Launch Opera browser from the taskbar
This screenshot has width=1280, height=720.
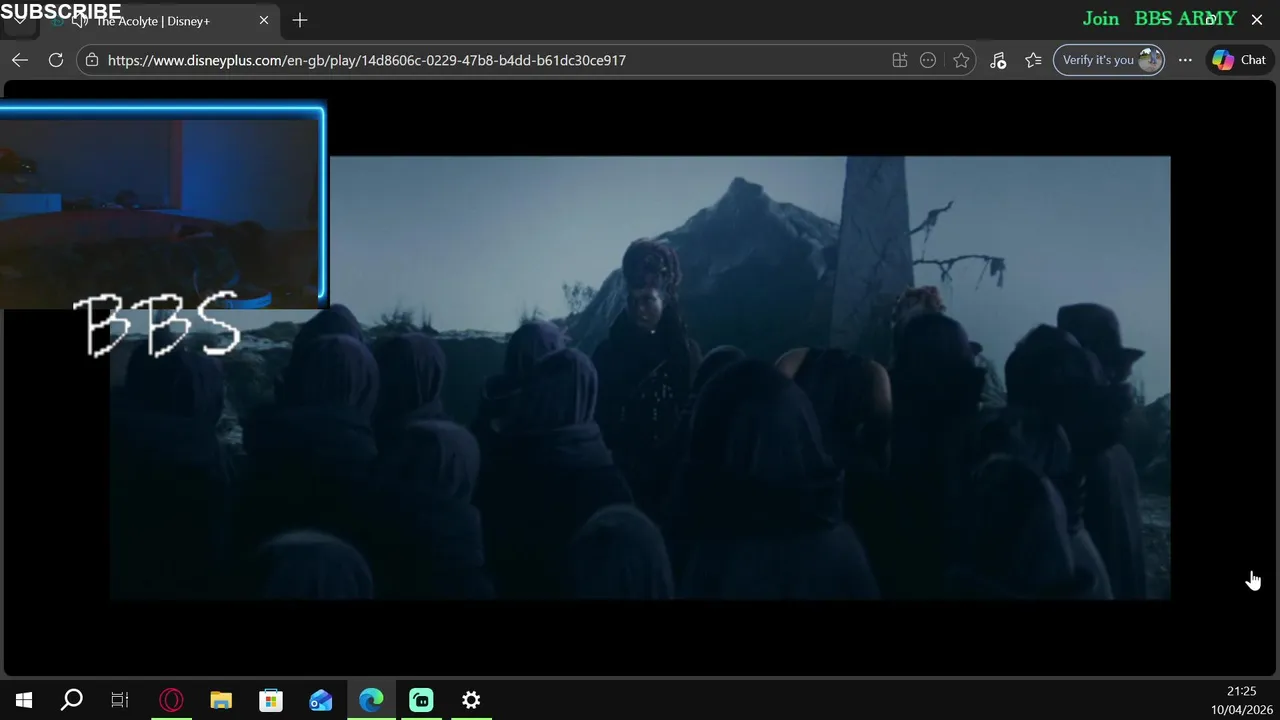coord(171,700)
